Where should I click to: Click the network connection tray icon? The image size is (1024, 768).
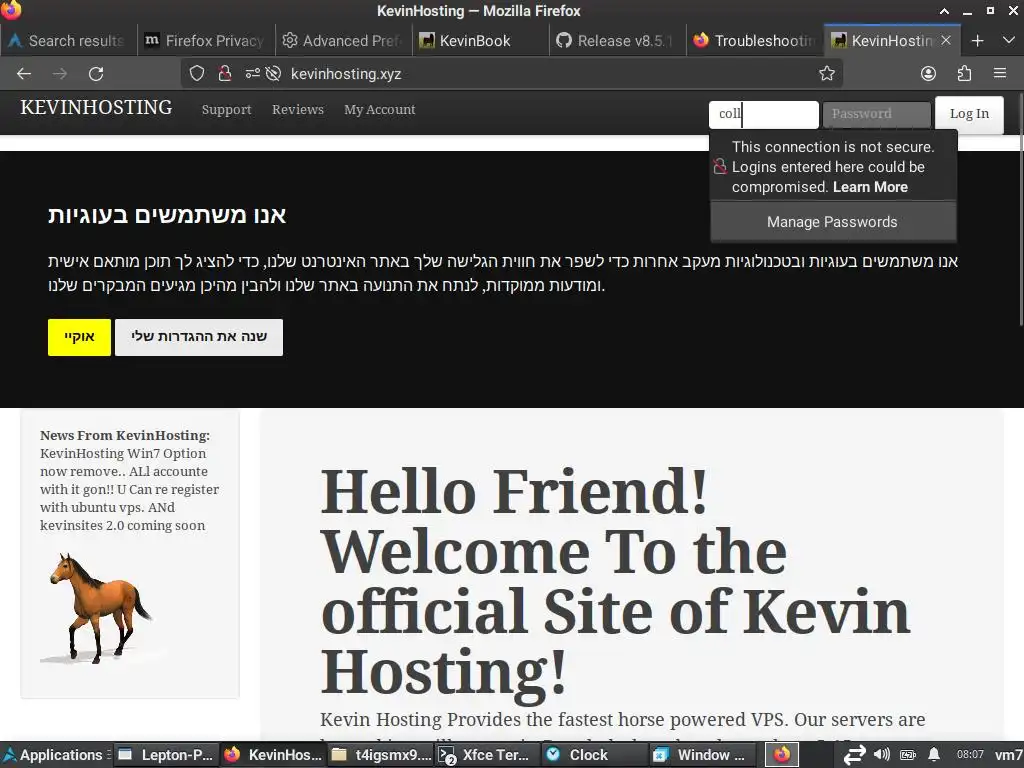(854, 755)
